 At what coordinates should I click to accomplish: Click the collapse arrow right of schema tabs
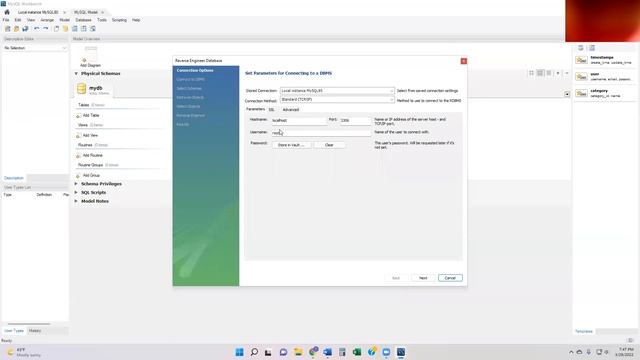pos(567,94)
